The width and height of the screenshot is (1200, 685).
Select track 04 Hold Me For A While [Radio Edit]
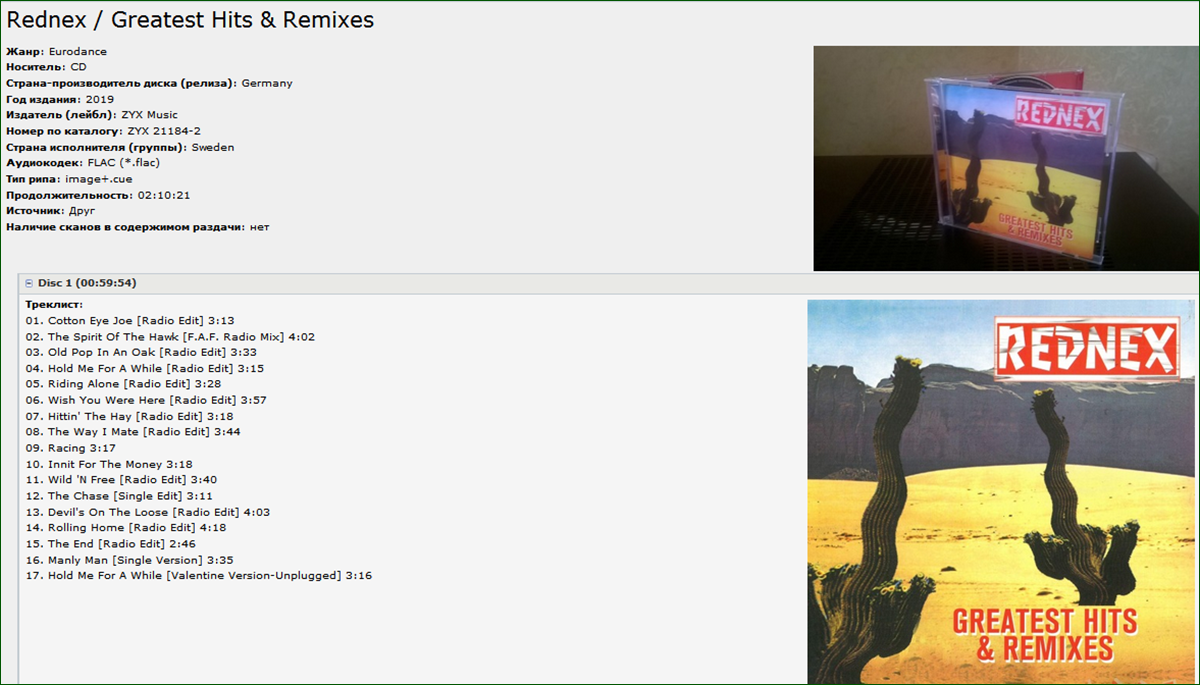tap(145, 369)
